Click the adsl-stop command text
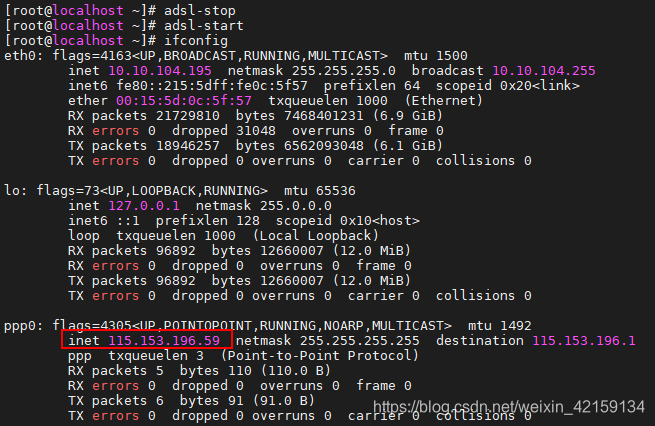The height and width of the screenshot is (426, 655). (x=200, y=10)
